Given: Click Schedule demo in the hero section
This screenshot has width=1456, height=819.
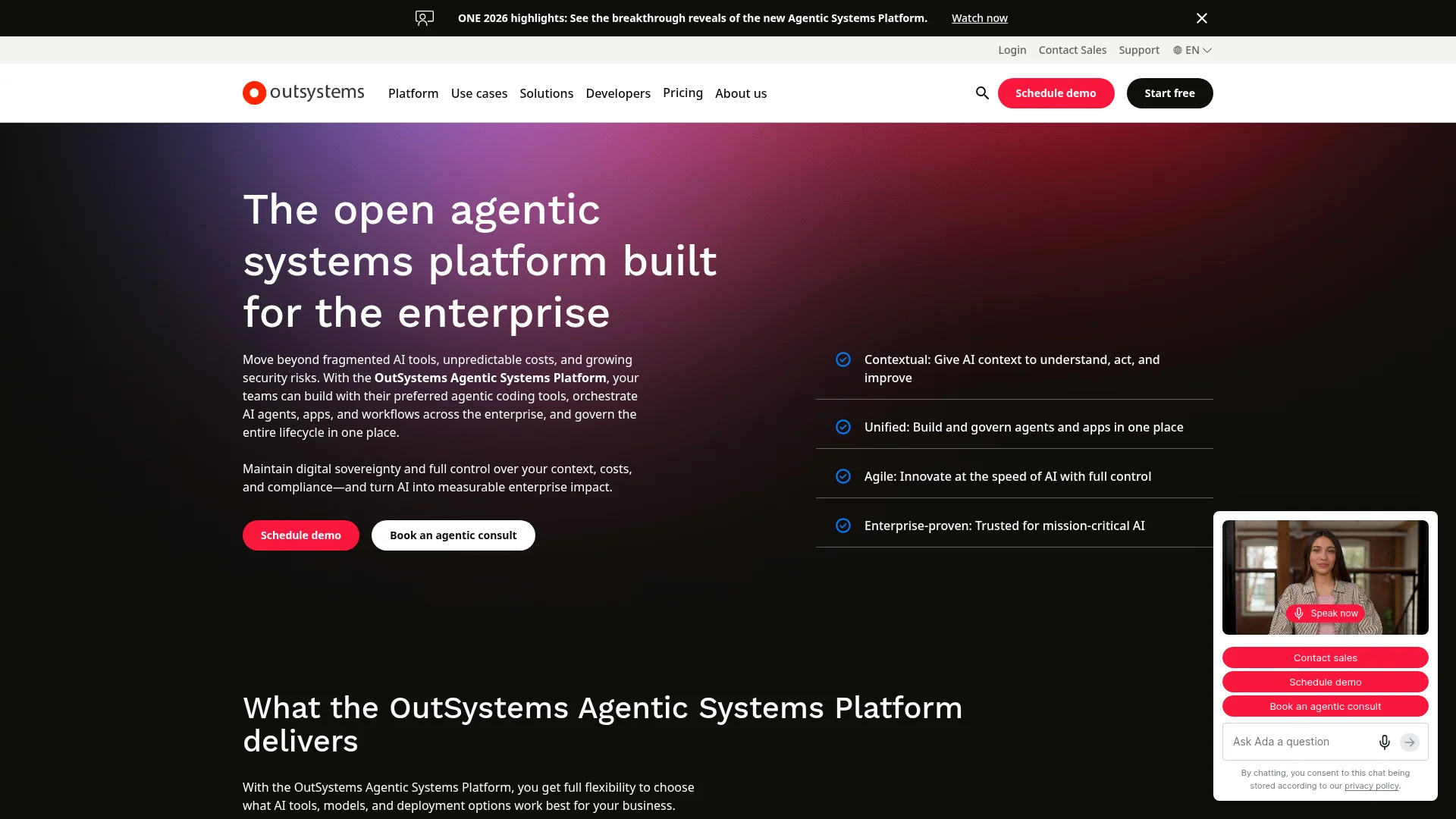Looking at the screenshot, I should click(301, 535).
